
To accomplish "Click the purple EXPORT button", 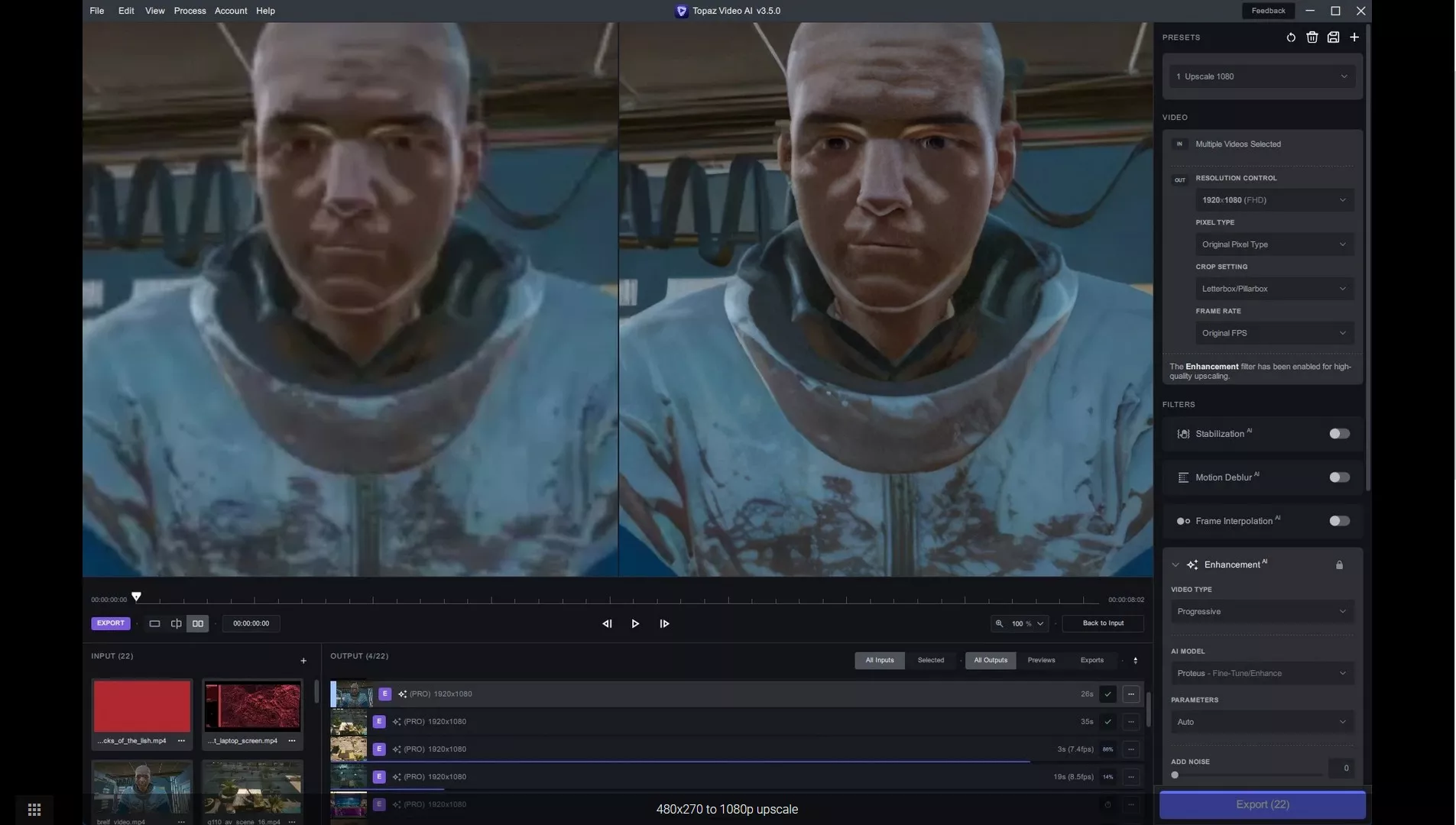I will point(110,623).
